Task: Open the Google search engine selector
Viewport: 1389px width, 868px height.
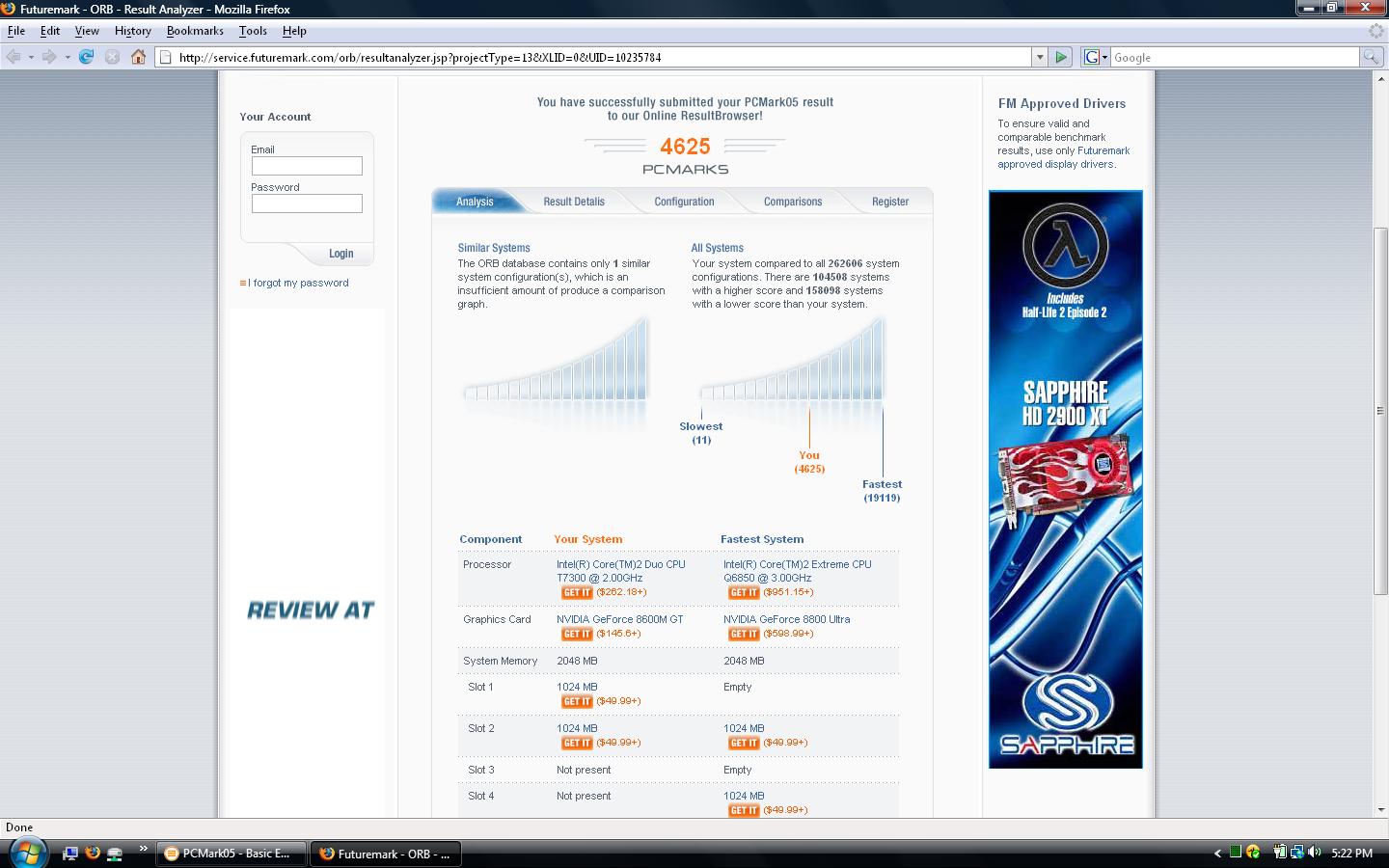Action: [x=1096, y=57]
